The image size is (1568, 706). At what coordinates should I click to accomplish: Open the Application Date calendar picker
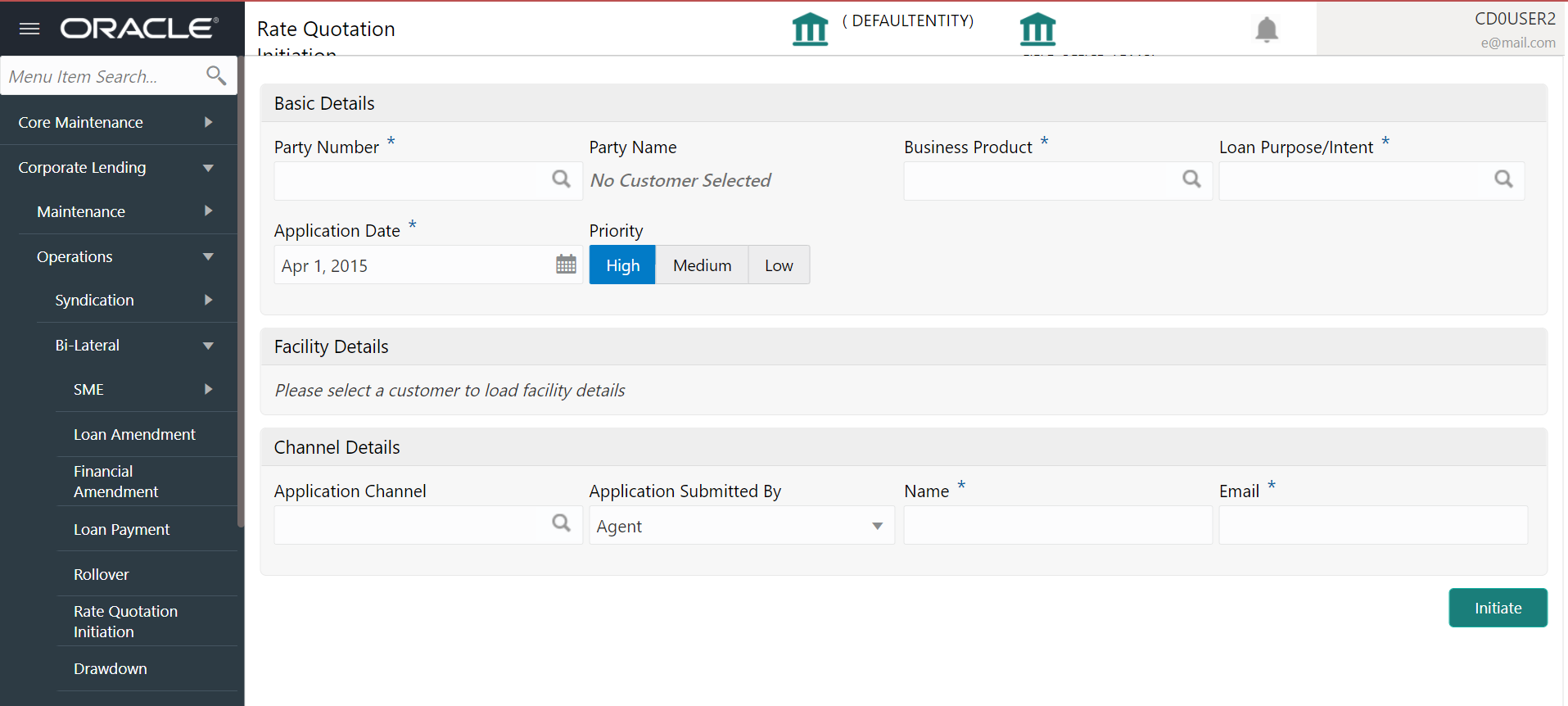[566, 265]
